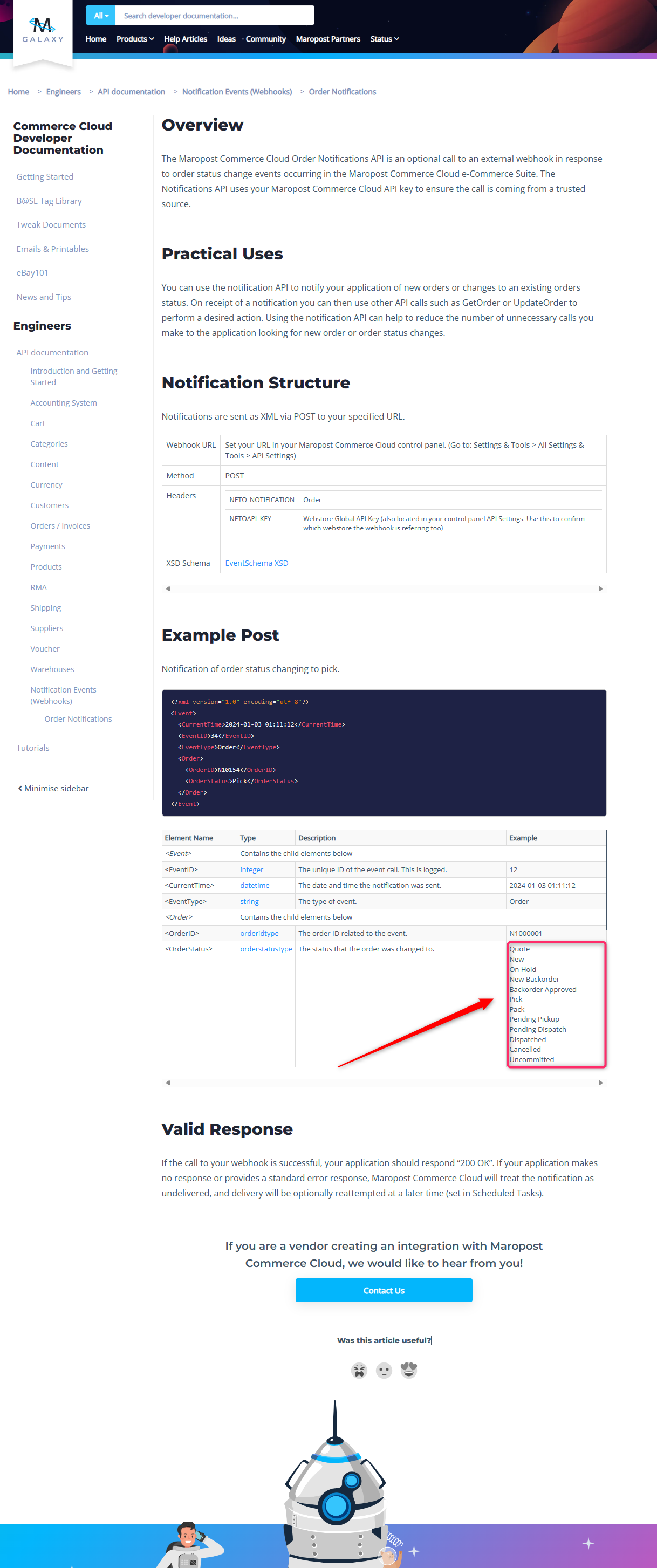Rate article with the heart-eyes emoji
The width and height of the screenshot is (657, 1568).
(x=408, y=1370)
